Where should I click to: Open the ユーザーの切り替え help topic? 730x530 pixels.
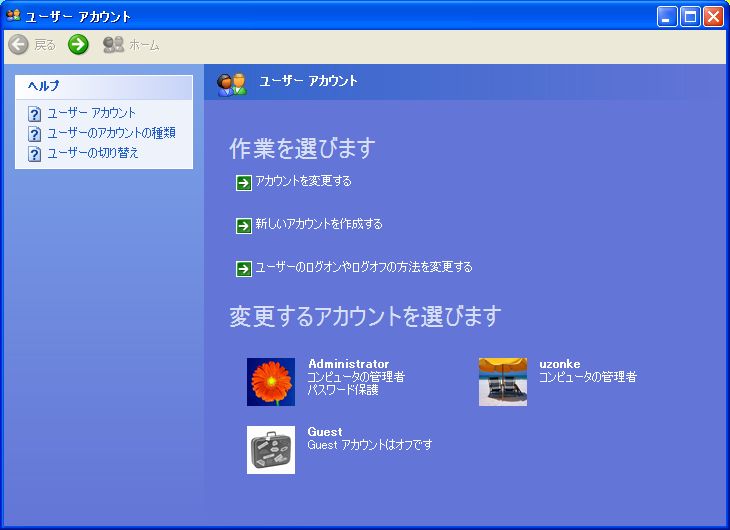pos(93,153)
